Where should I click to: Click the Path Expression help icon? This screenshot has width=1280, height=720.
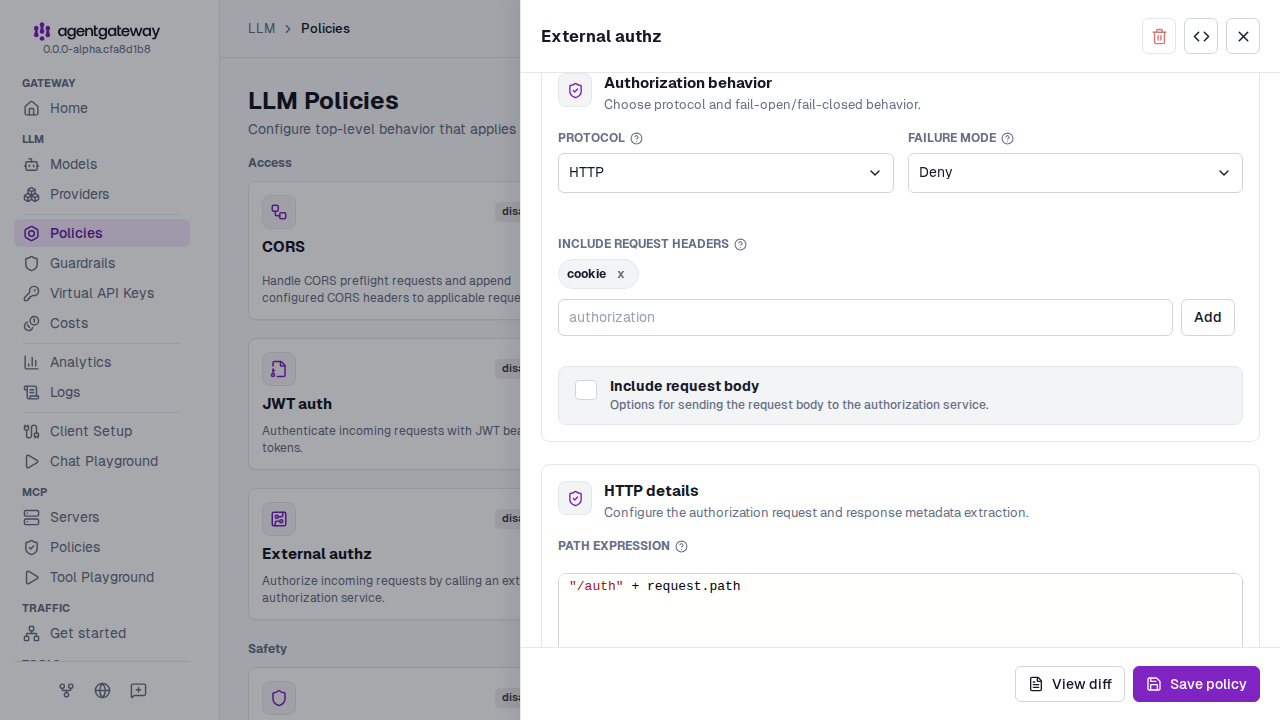tap(681, 546)
